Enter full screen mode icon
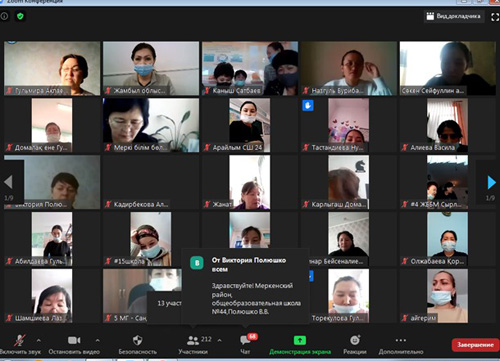Viewport: 500px width, 361px height. 495,17
